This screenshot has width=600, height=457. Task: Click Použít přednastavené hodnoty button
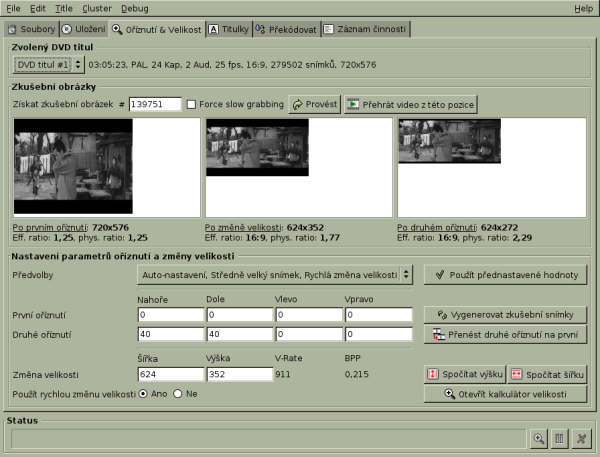click(505, 274)
